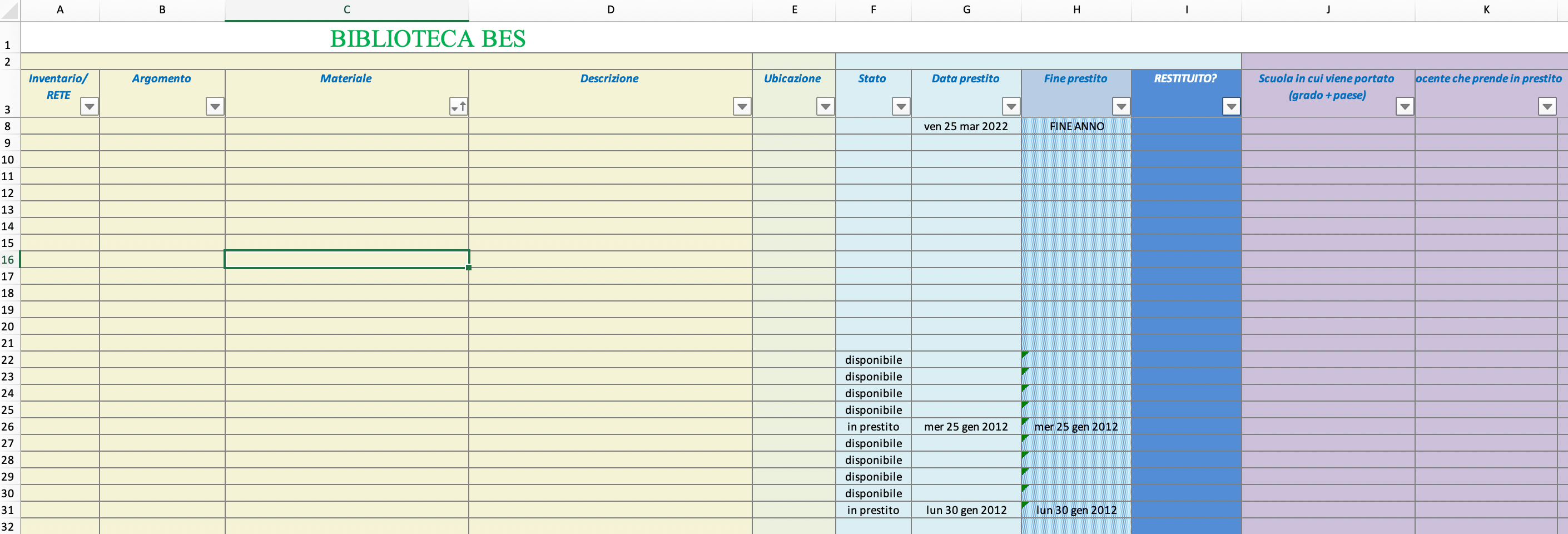The image size is (1568, 534).
Task: Open the Inventario/RETE filter dropdown
Action: [90, 107]
